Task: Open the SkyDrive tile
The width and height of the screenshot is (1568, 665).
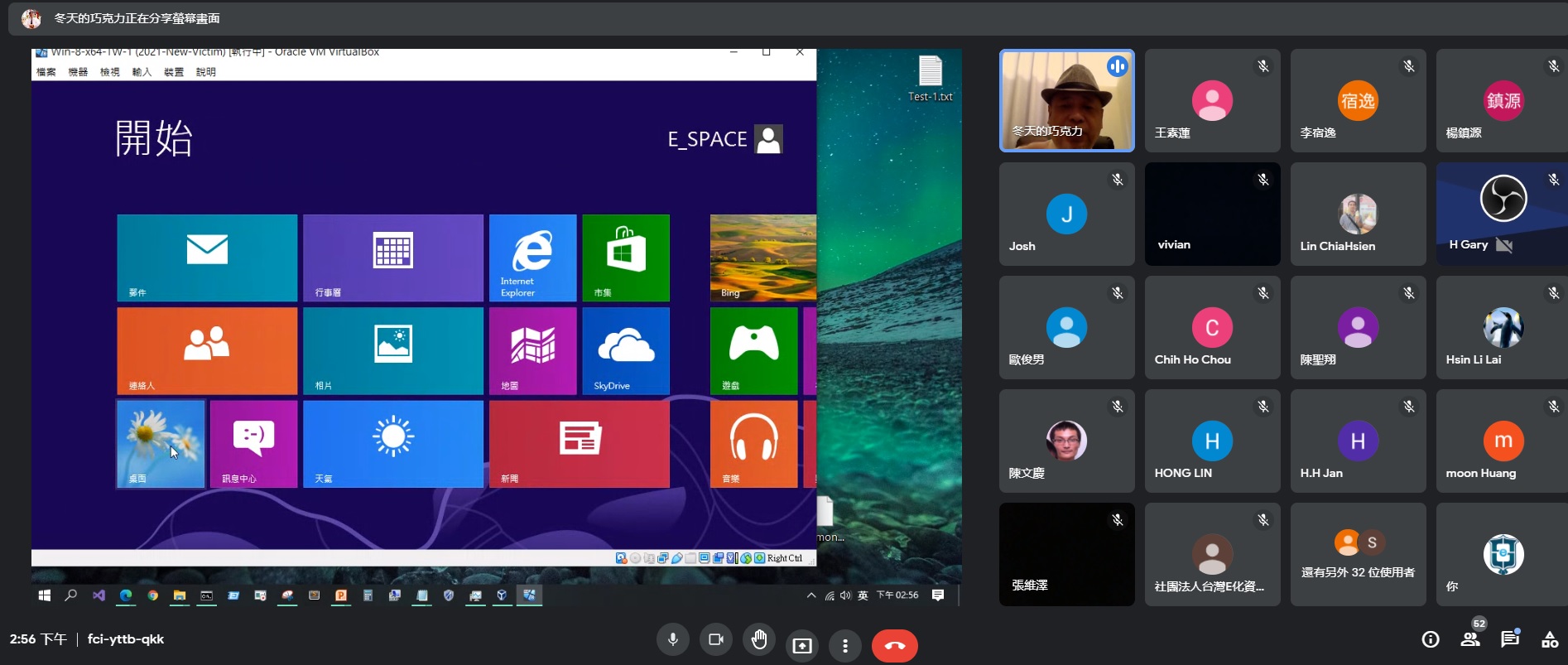Action: (x=626, y=351)
